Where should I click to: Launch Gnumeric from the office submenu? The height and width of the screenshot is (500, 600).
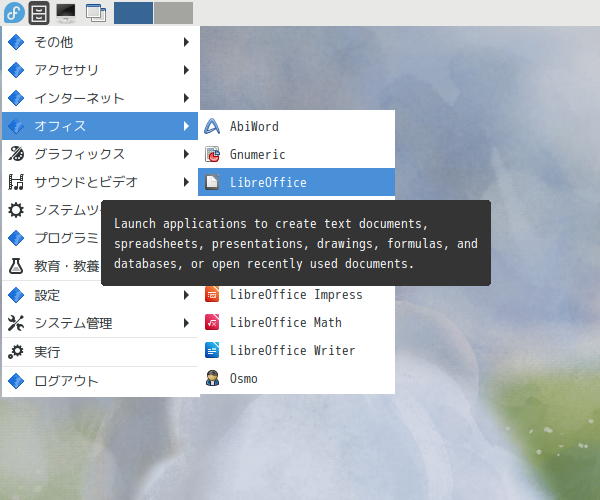(297, 154)
